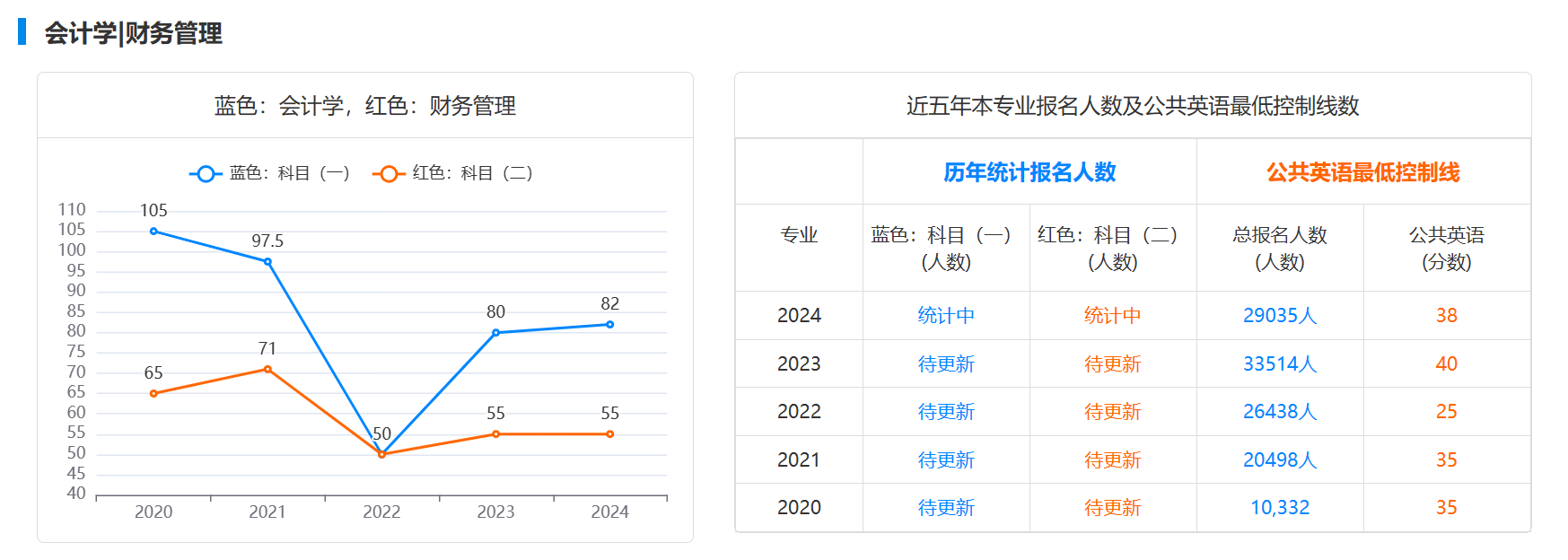Click the blue 2024 data point at 82
This screenshot has height=560, width=1568.
609,325
